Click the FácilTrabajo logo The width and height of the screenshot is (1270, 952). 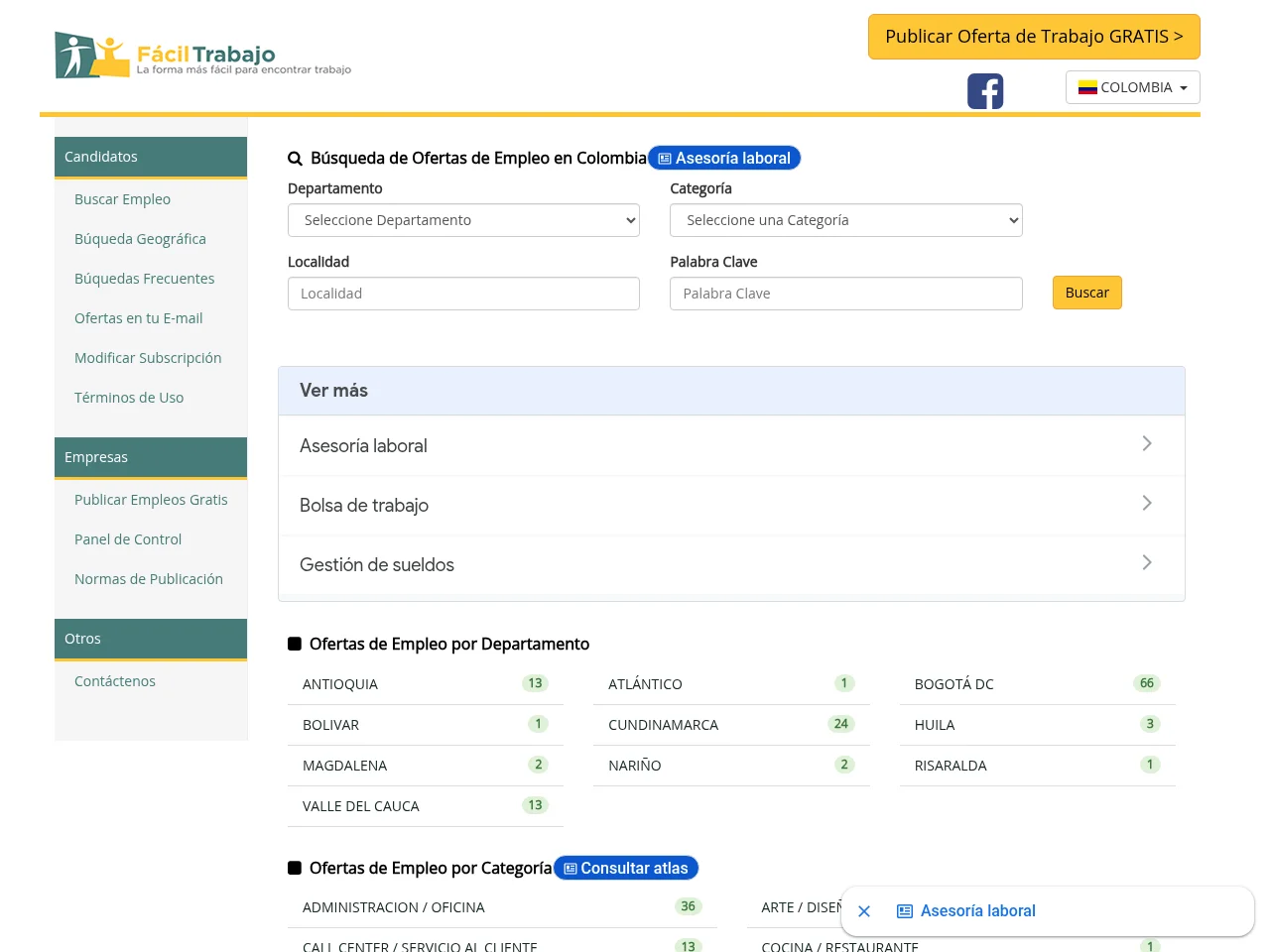pos(203,56)
